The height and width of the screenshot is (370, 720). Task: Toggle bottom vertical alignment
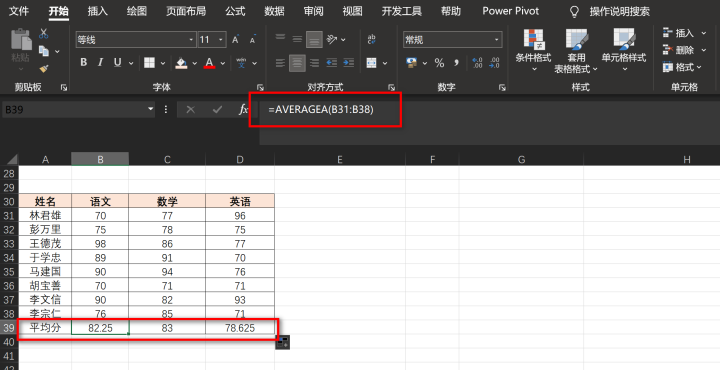[x=314, y=40]
